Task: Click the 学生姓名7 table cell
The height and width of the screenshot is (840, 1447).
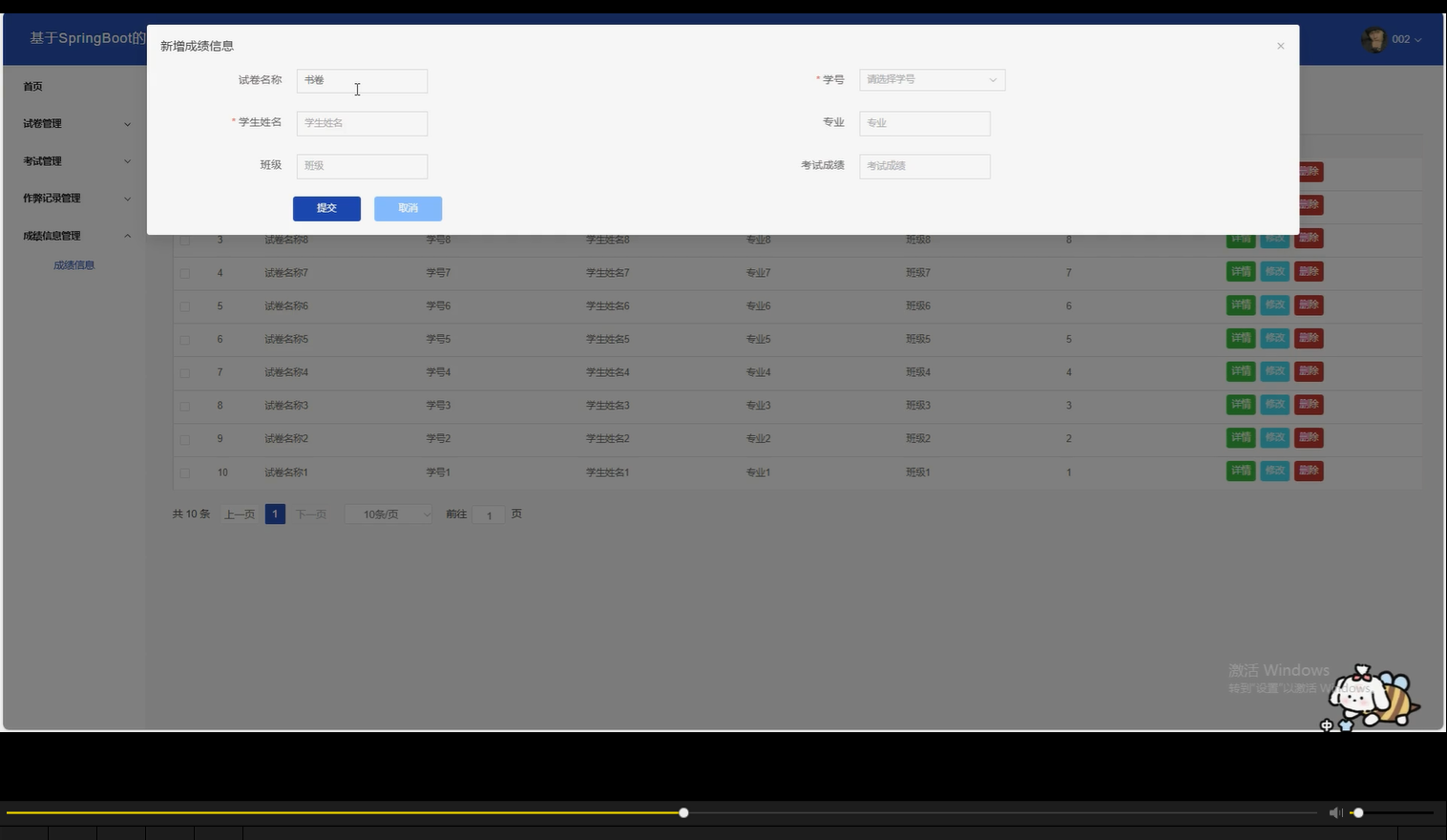Action: (608, 273)
